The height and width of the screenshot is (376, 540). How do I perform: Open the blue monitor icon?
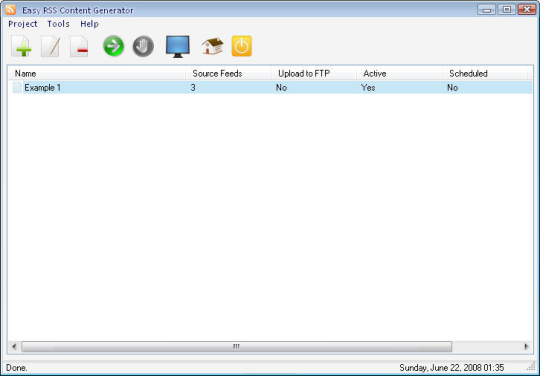click(178, 46)
